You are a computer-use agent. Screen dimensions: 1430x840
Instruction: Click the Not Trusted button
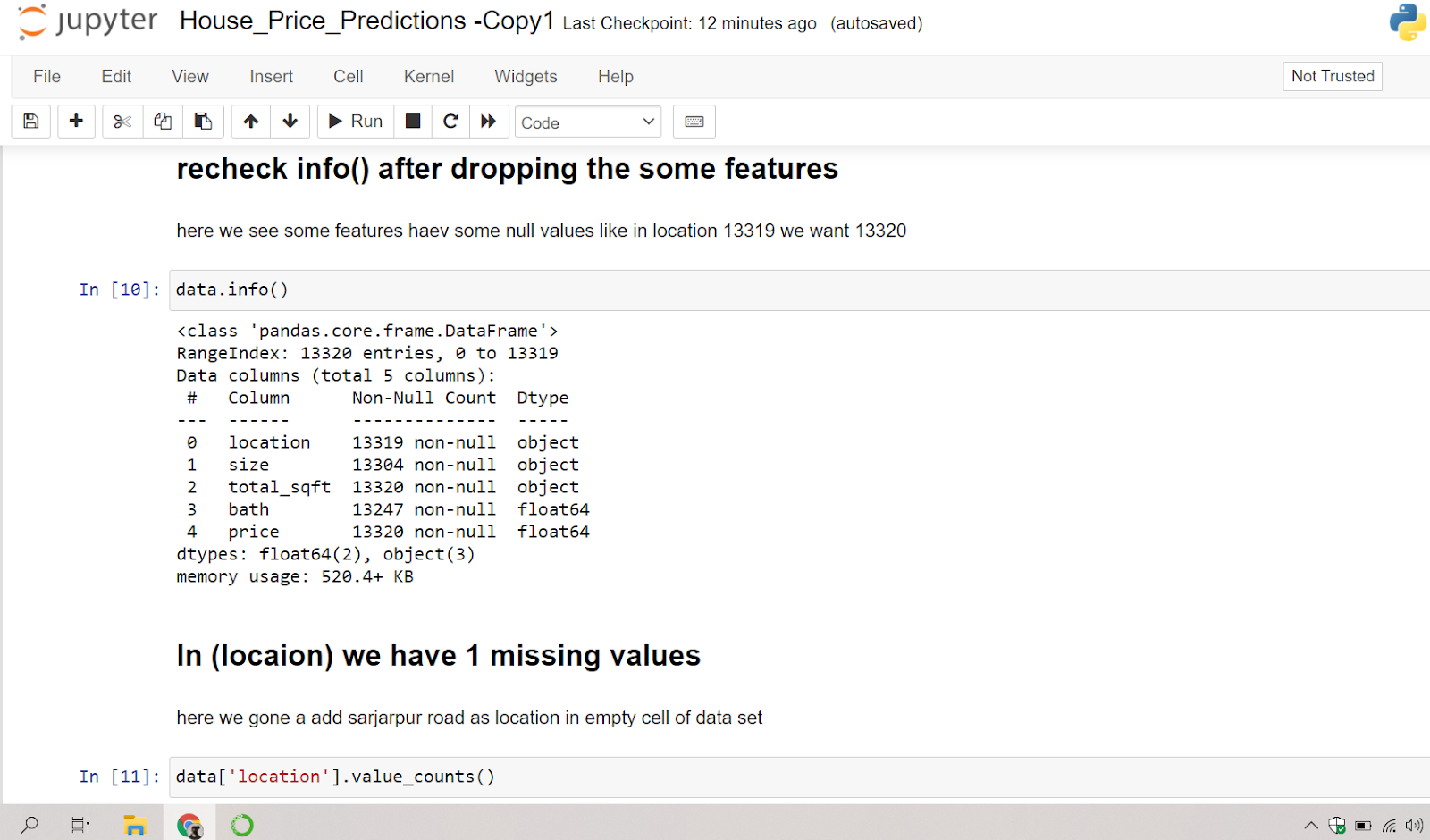point(1333,76)
